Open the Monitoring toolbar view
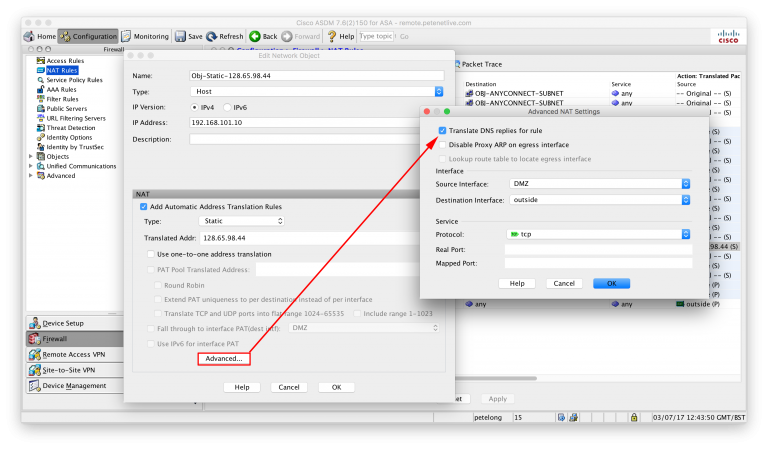This screenshot has height=449, width=768. pos(145,36)
